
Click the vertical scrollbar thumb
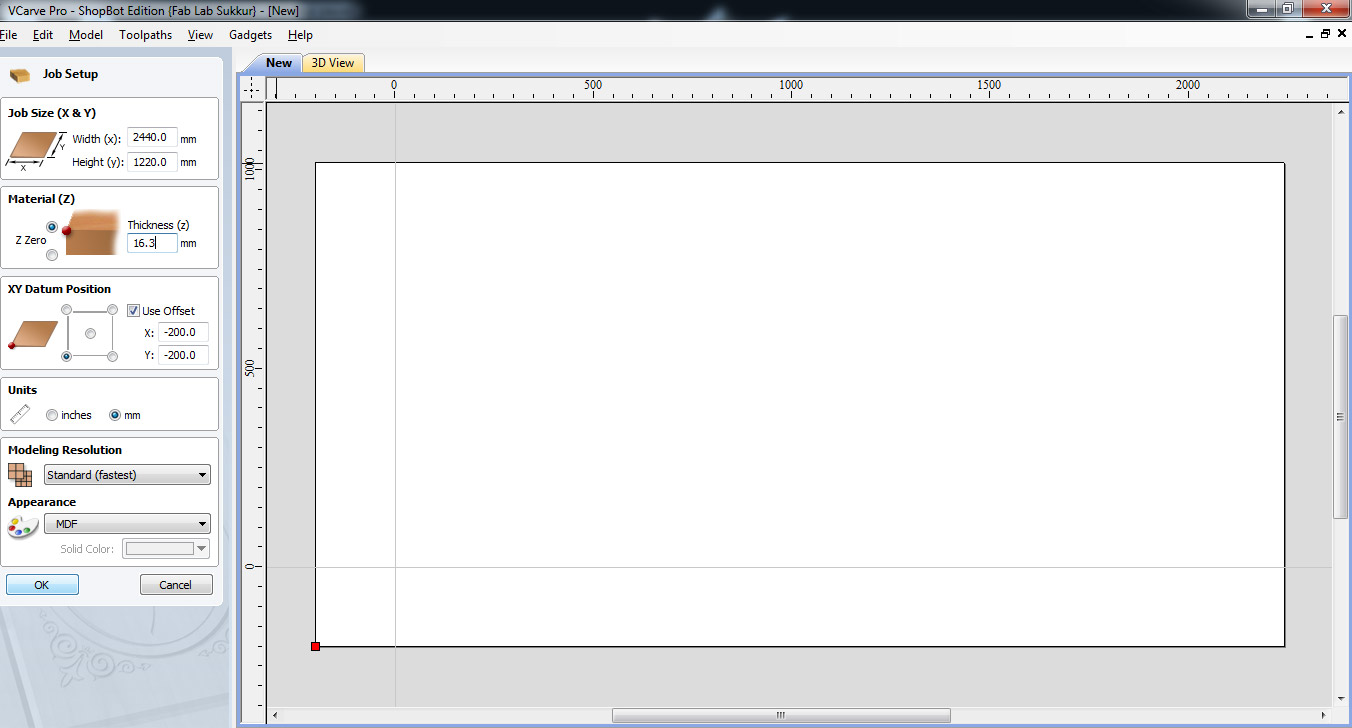pos(1341,417)
